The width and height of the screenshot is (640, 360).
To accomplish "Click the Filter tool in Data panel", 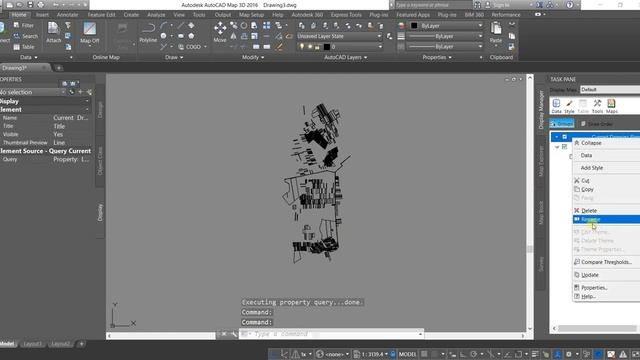I will click(x=23, y=25).
